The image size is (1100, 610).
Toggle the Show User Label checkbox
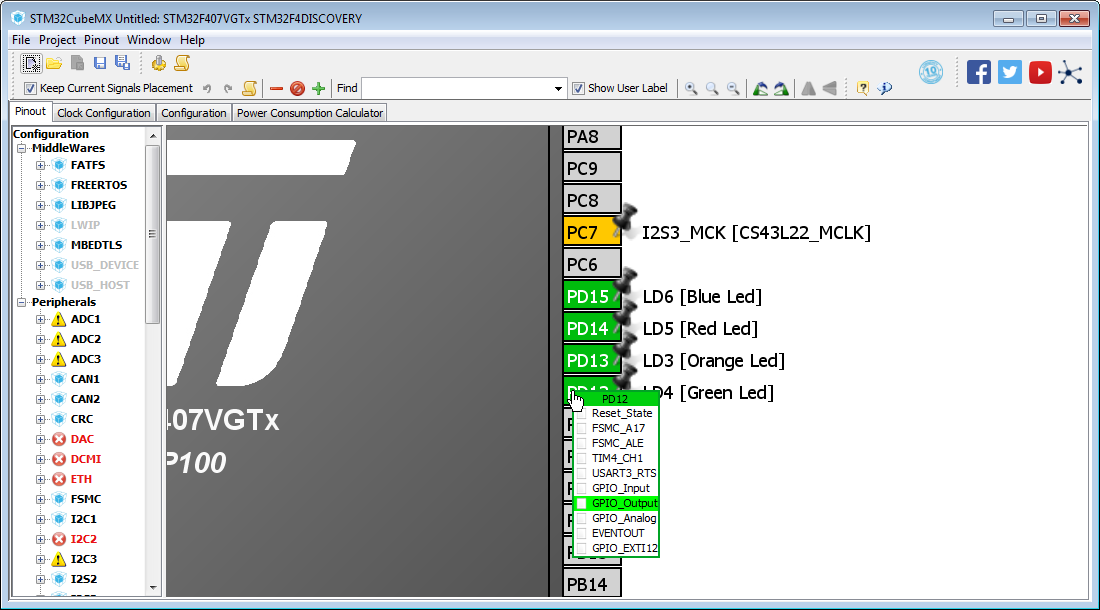coord(578,88)
